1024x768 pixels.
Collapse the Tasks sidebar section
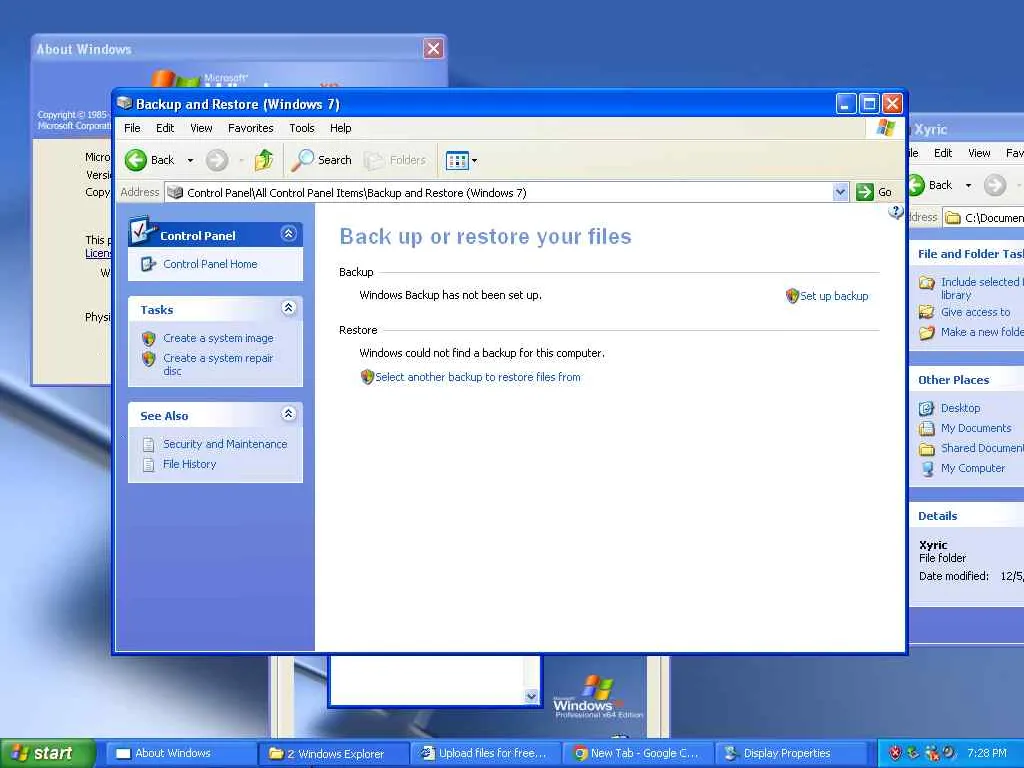click(289, 308)
